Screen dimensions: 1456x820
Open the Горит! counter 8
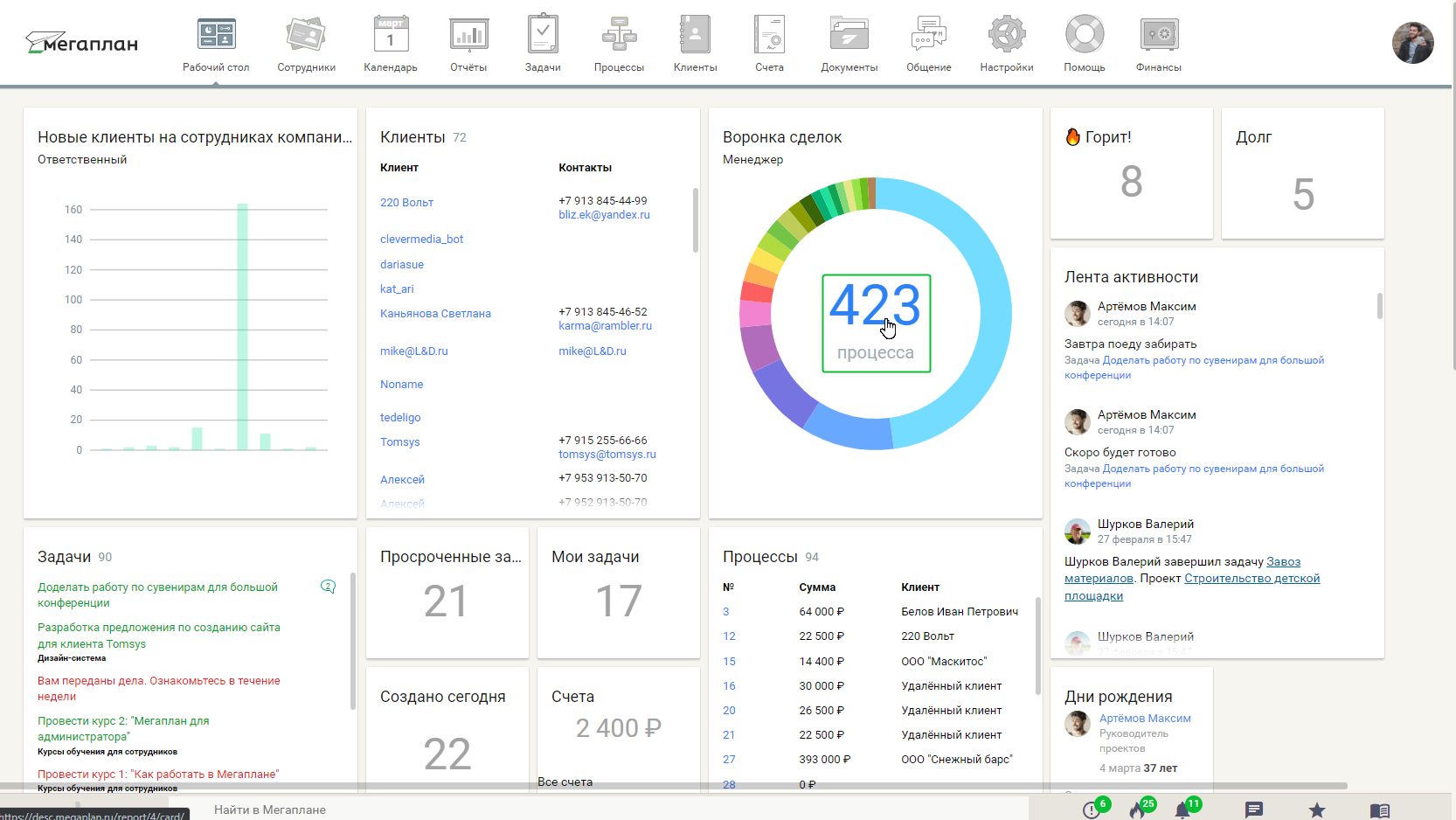(1131, 182)
